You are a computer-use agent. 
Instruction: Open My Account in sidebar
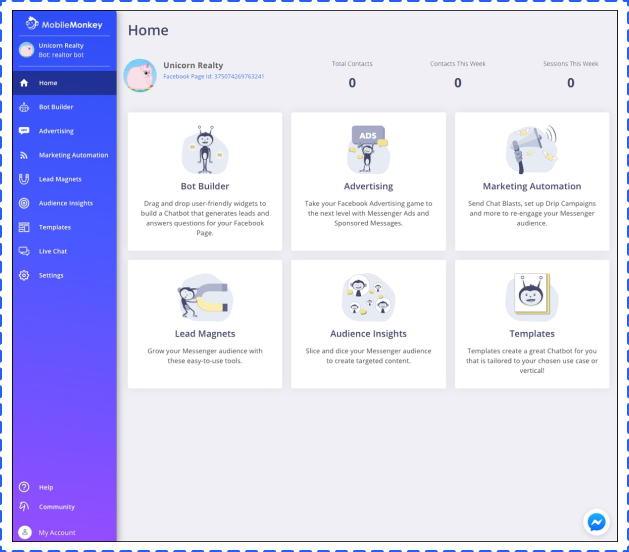pyautogui.click(x=57, y=533)
